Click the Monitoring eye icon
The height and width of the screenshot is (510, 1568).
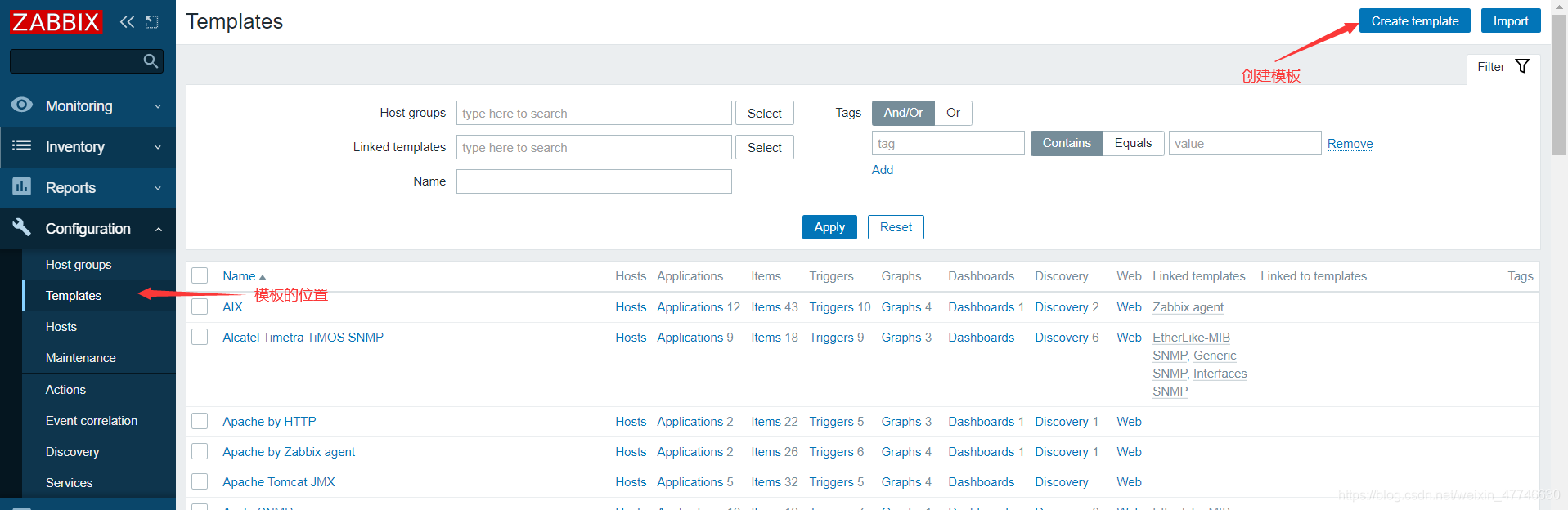pos(22,105)
